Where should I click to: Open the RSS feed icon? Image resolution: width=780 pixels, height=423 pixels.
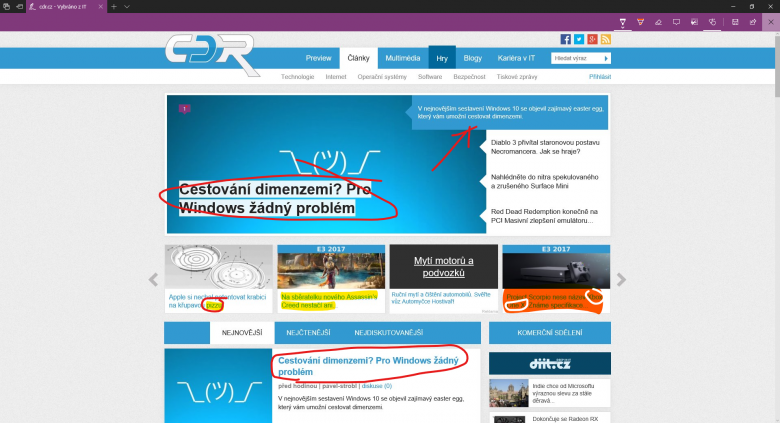(x=605, y=39)
